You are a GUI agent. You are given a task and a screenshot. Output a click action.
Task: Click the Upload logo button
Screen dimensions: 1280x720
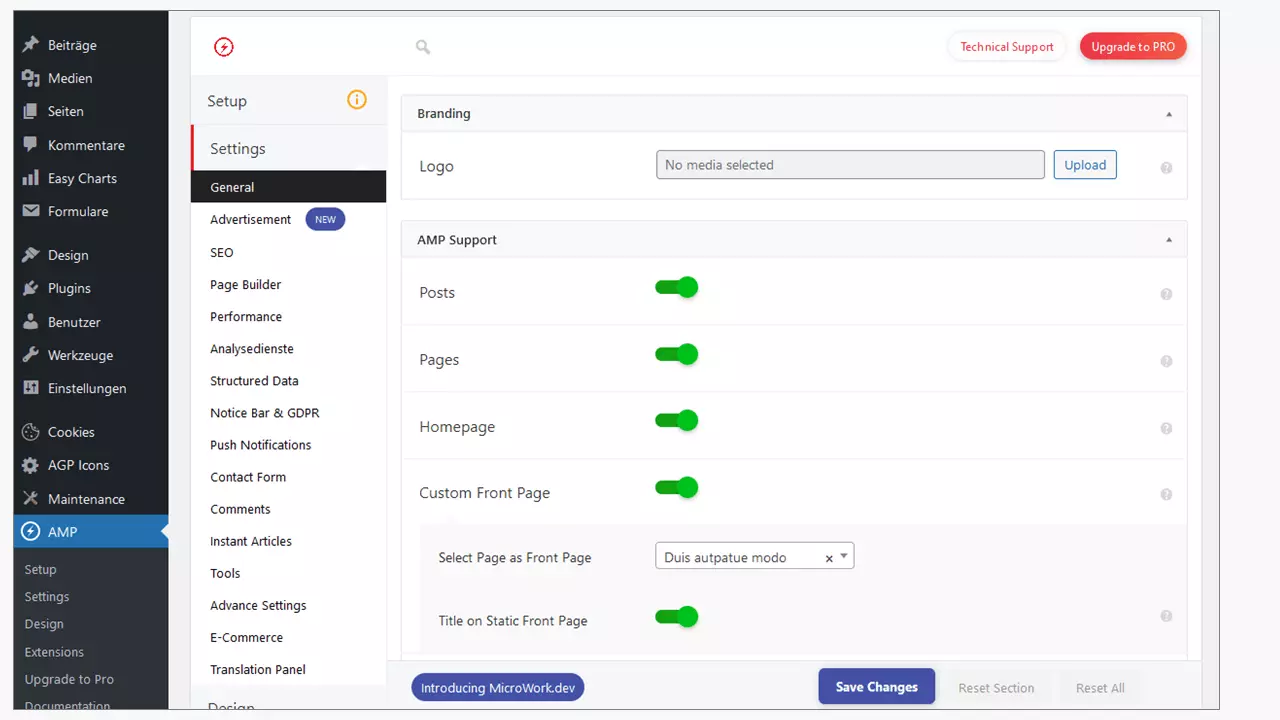(1085, 165)
